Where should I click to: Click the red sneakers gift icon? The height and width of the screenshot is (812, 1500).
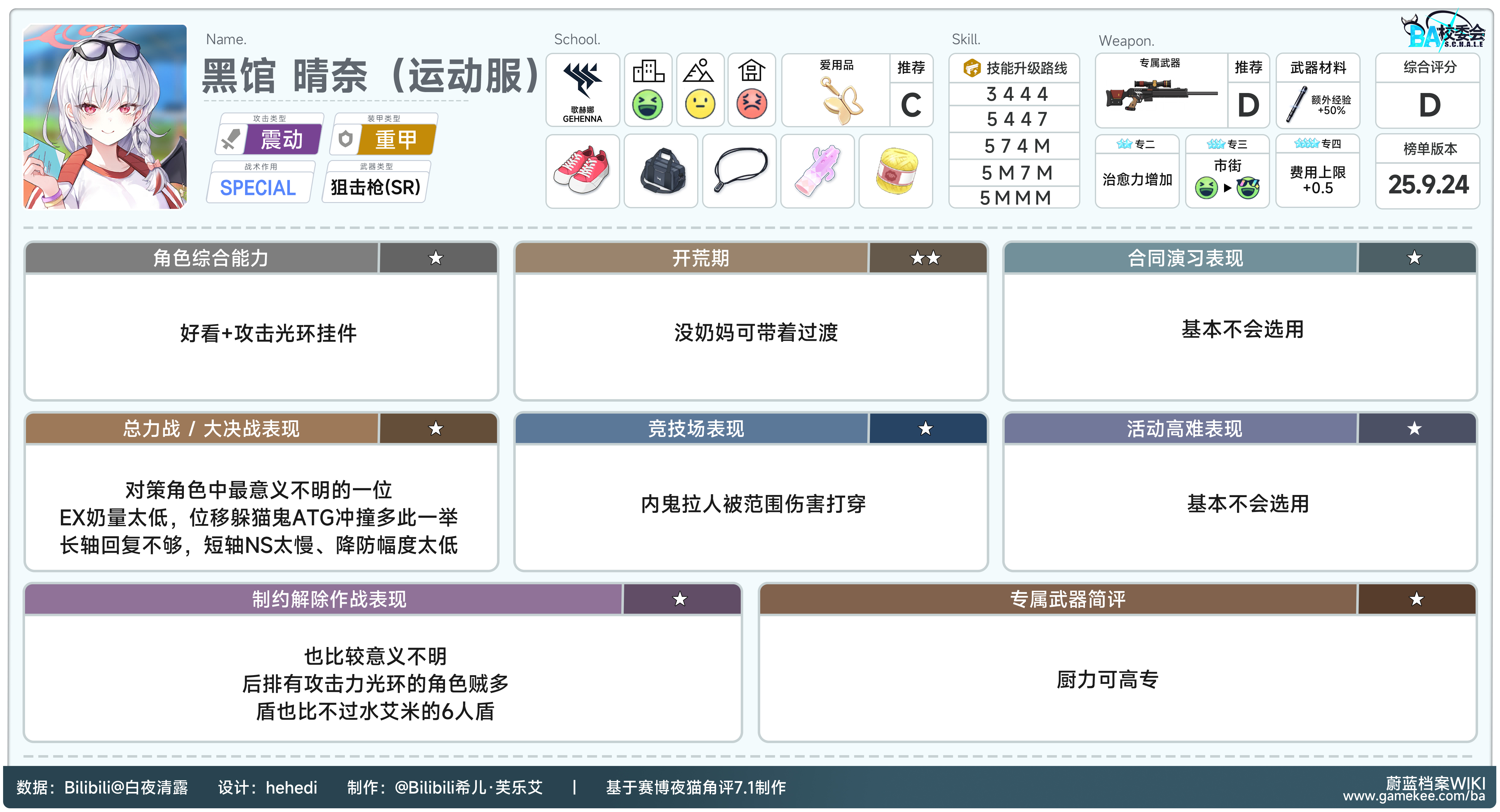(x=582, y=171)
